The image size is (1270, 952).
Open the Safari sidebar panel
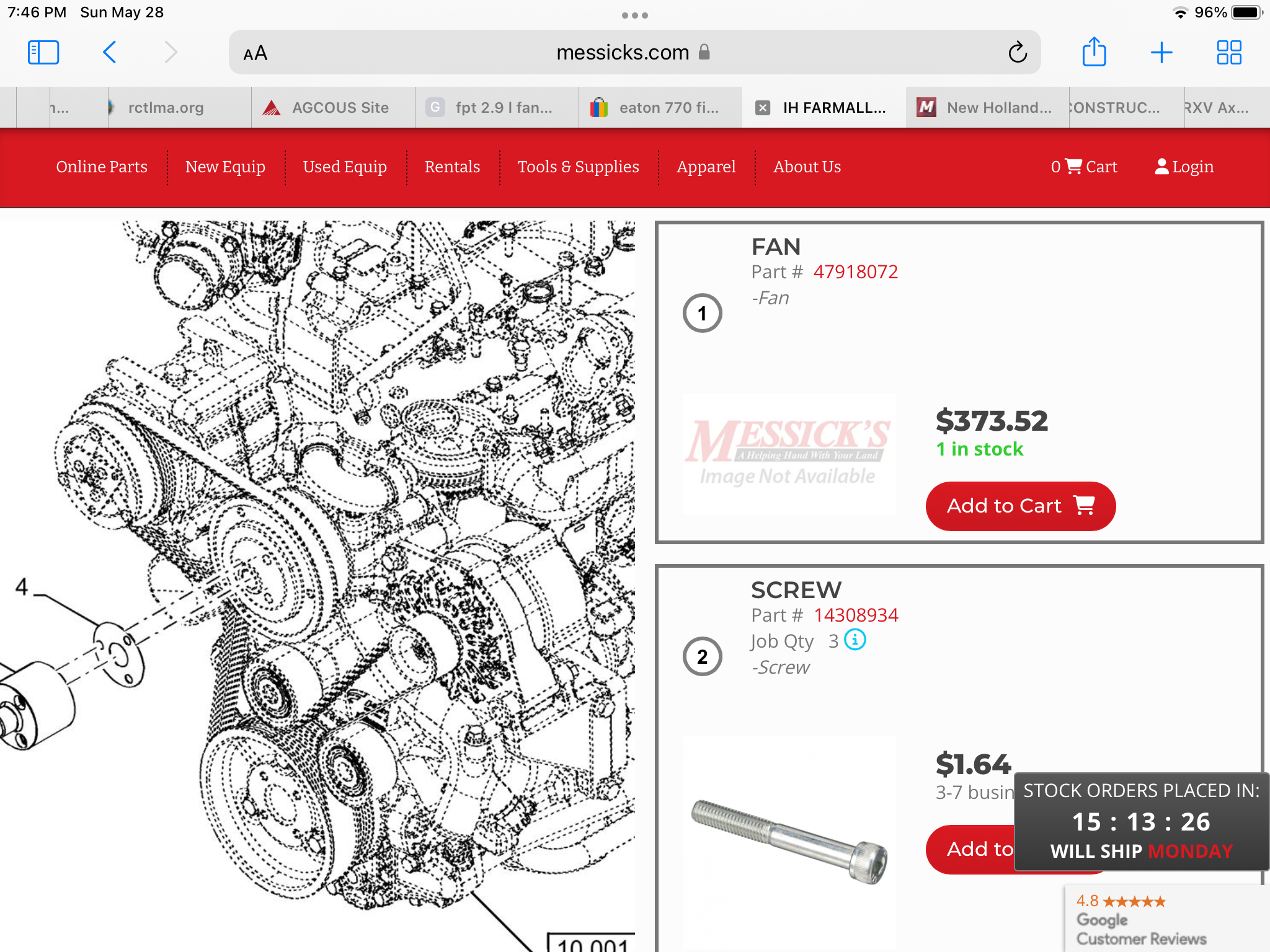(x=43, y=53)
